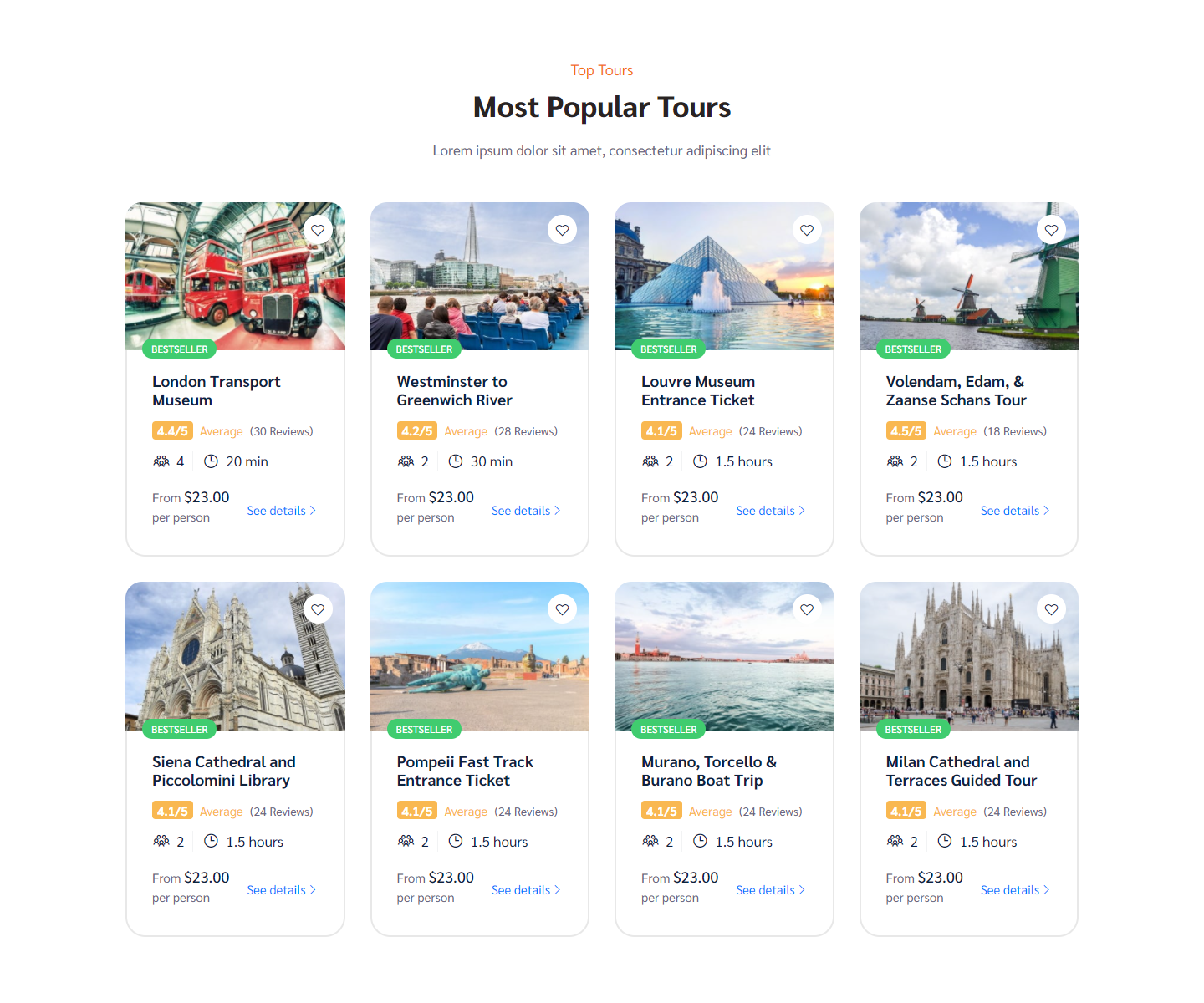View See details for Louvre Museum ticket

point(771,511)
